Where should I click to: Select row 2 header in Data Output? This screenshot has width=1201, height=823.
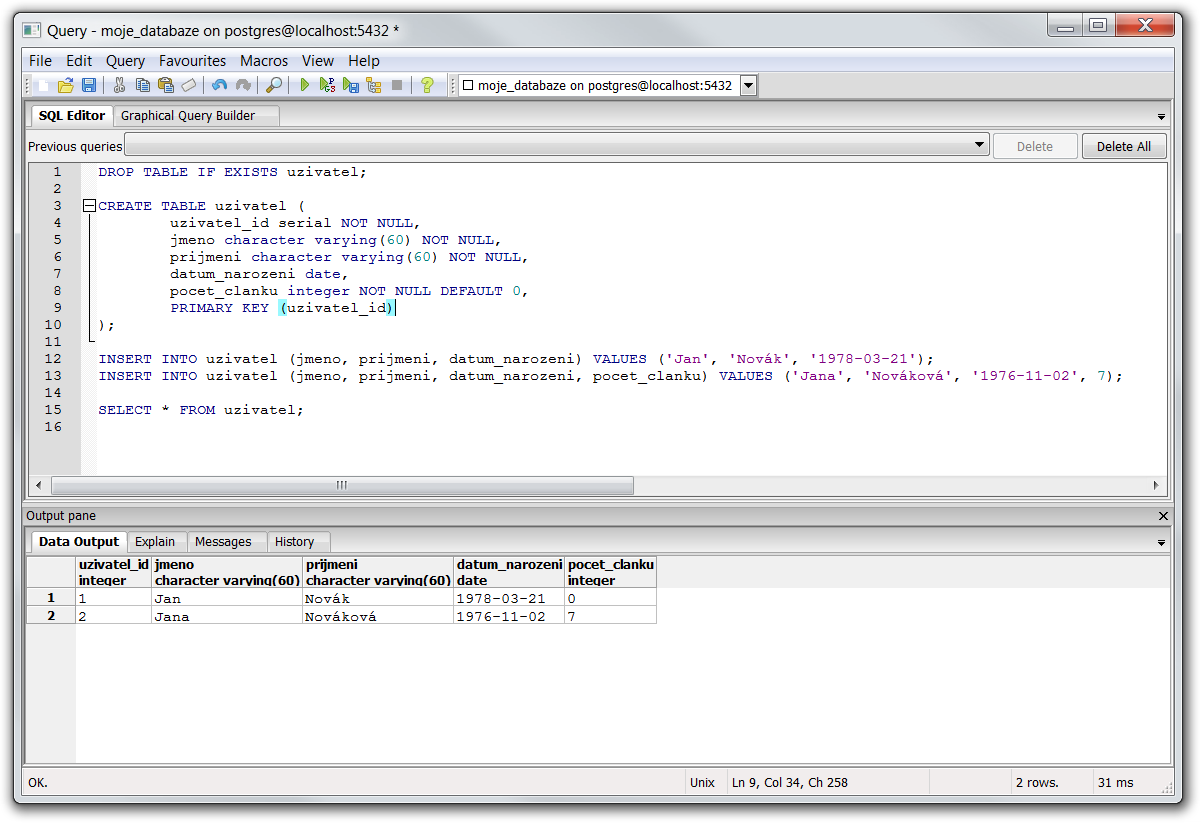51,616
